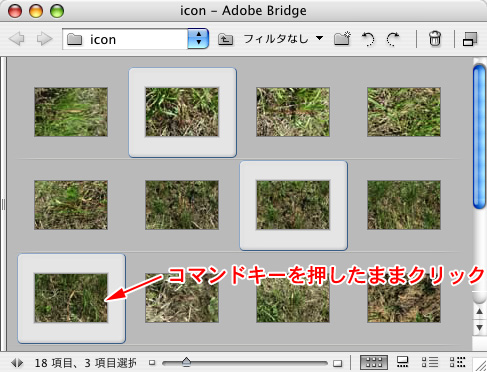Viewport: 487px width, 372px height.
Task: Go forward with the right arrow
Action: coord(44,39)
